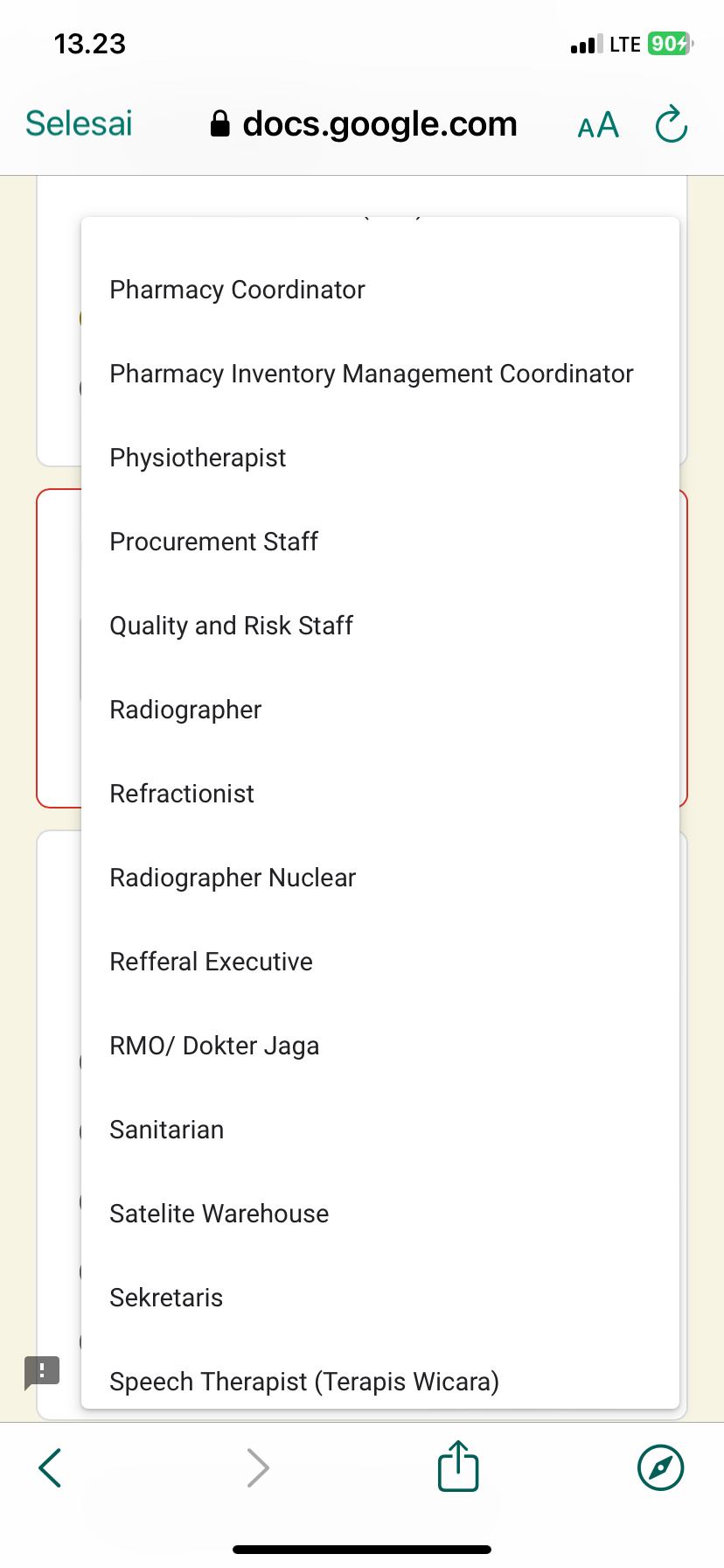Image resolution: width=724 pixels, height=1568 pixels.
Task: Tap Selesai to close the browser
Action: click(79, 124)
